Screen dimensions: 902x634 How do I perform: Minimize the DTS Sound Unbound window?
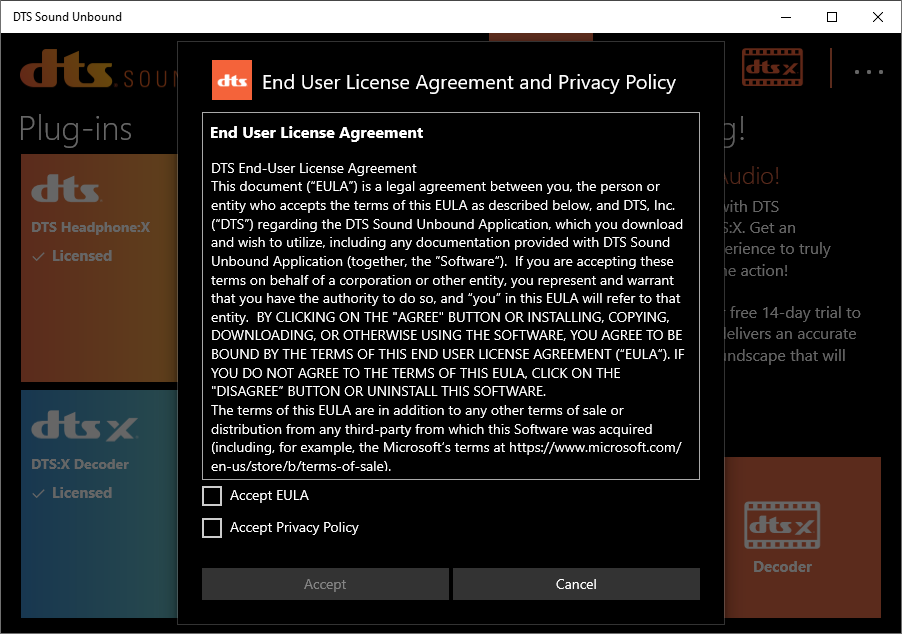click(x=786, y=17)
